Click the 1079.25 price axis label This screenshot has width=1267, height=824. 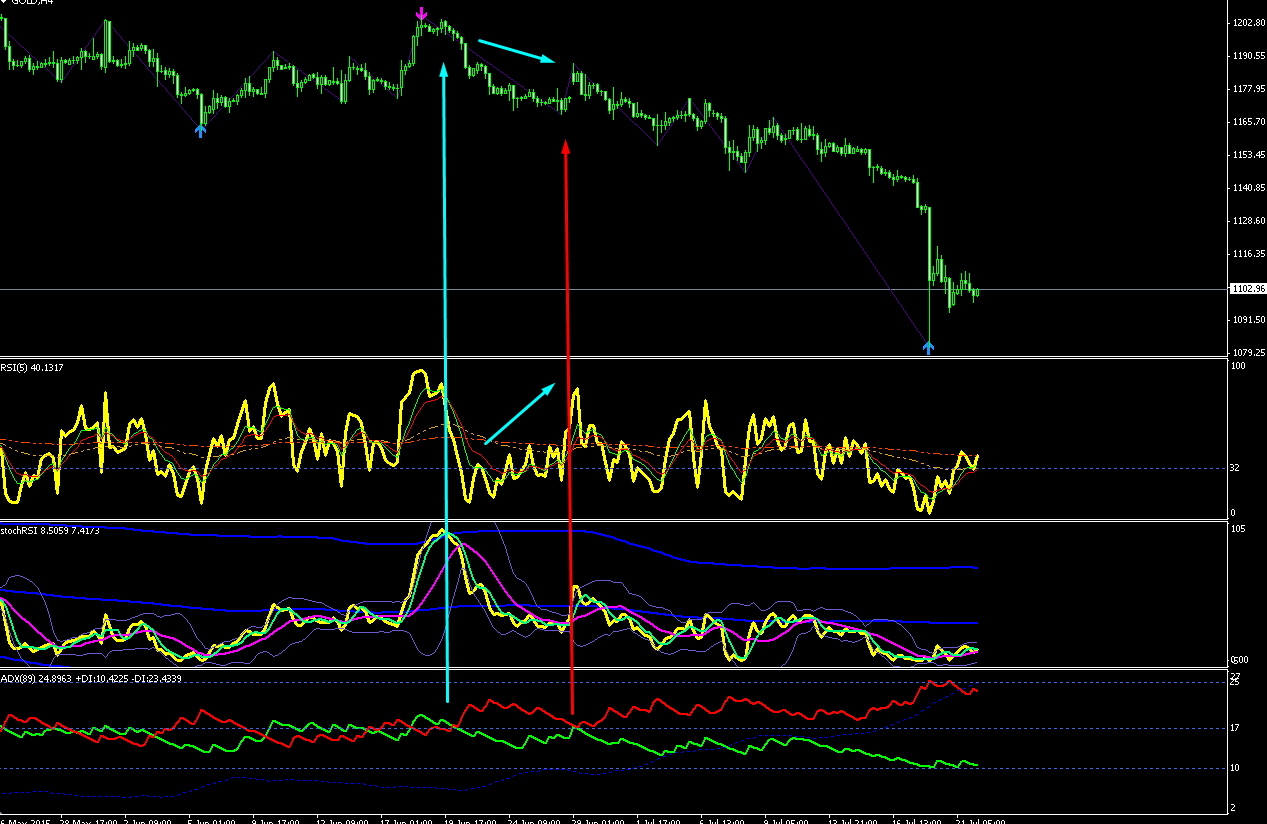coord(1250,353)
